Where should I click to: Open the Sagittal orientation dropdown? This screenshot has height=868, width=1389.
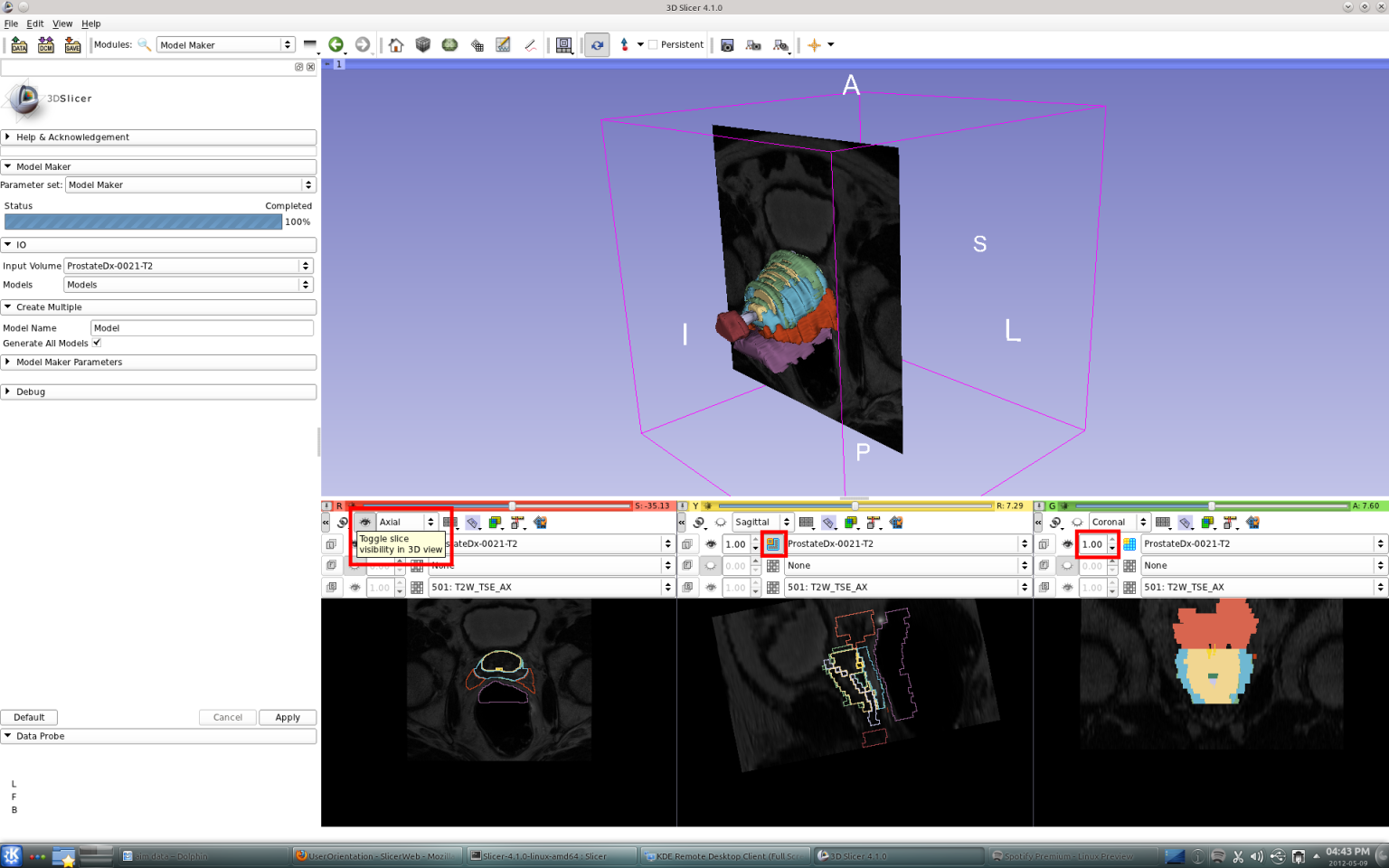pyautogui.click(x=762, y=523)
